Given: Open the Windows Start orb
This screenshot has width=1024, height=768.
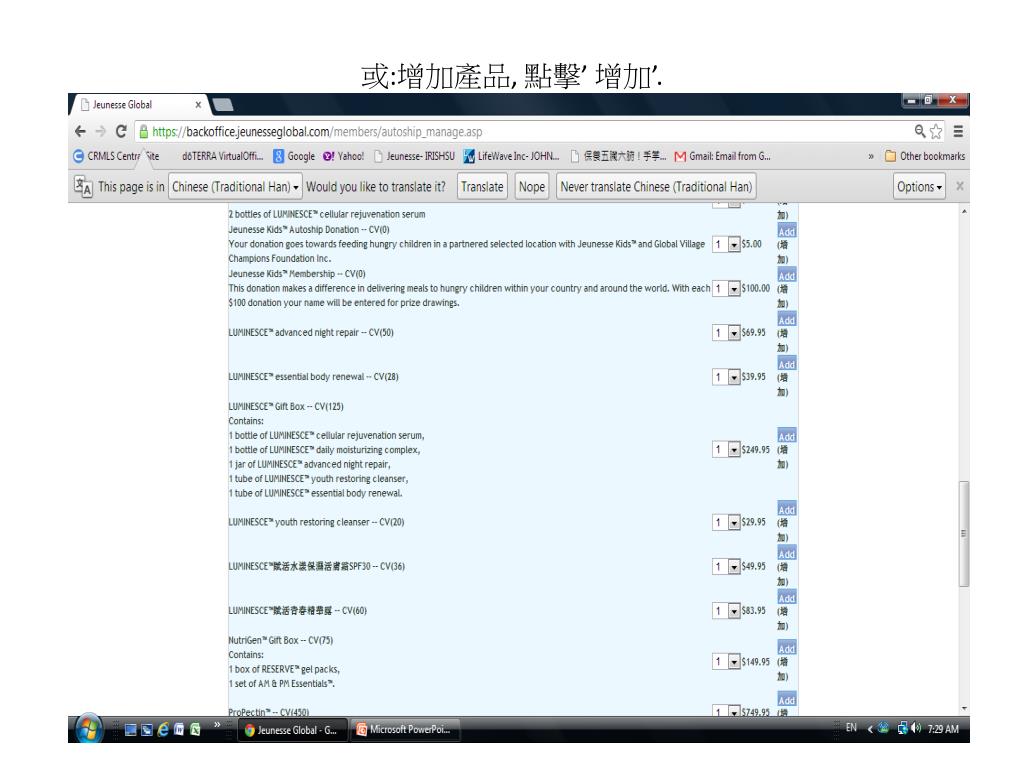Looking at the screenshot, I should tap(88, 728).
